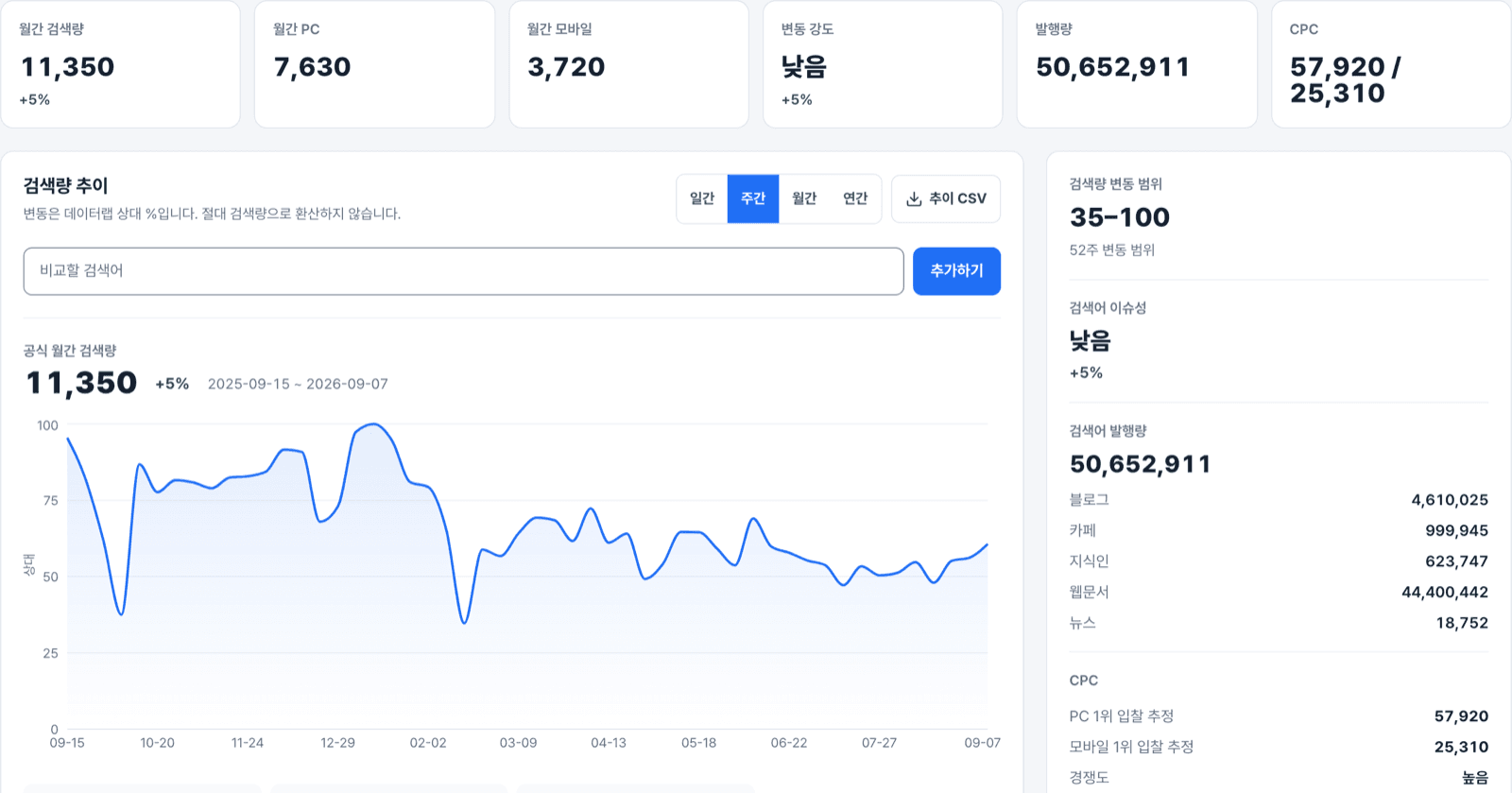The height and width of the screenshot is (793, 1512).
Task: Click the 52주 변동 범위 caption
Action: (x=1112, y=250)
